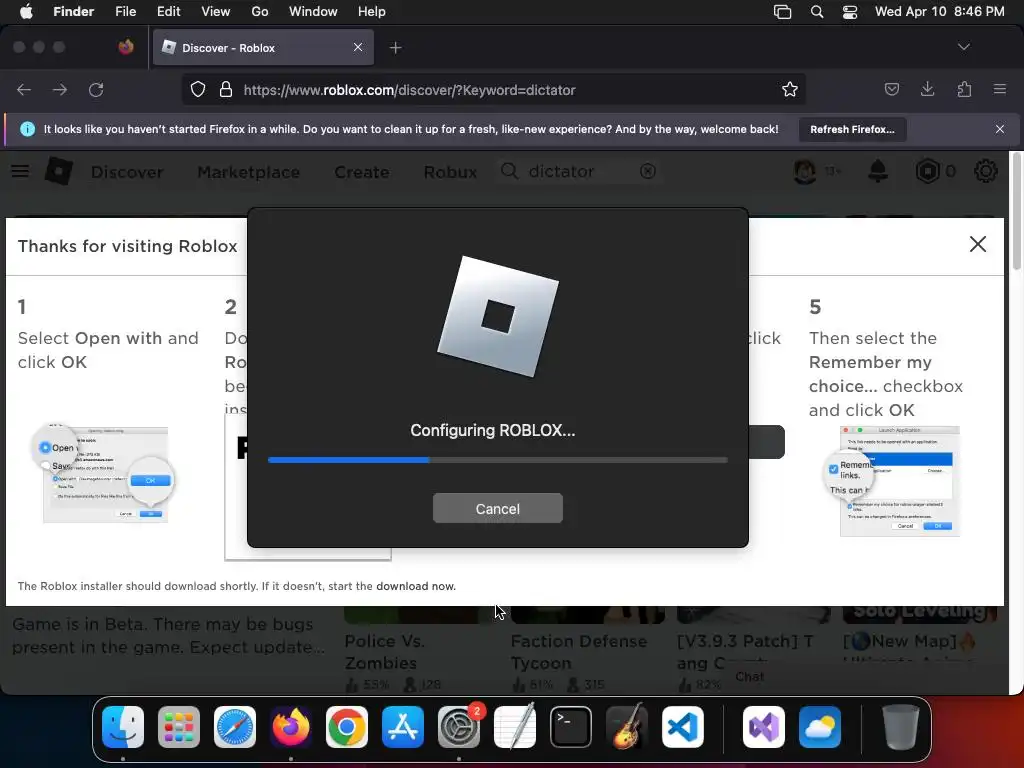Click the Roblox search field with dictator
1024x768 pixels.
tap(578, 171)
